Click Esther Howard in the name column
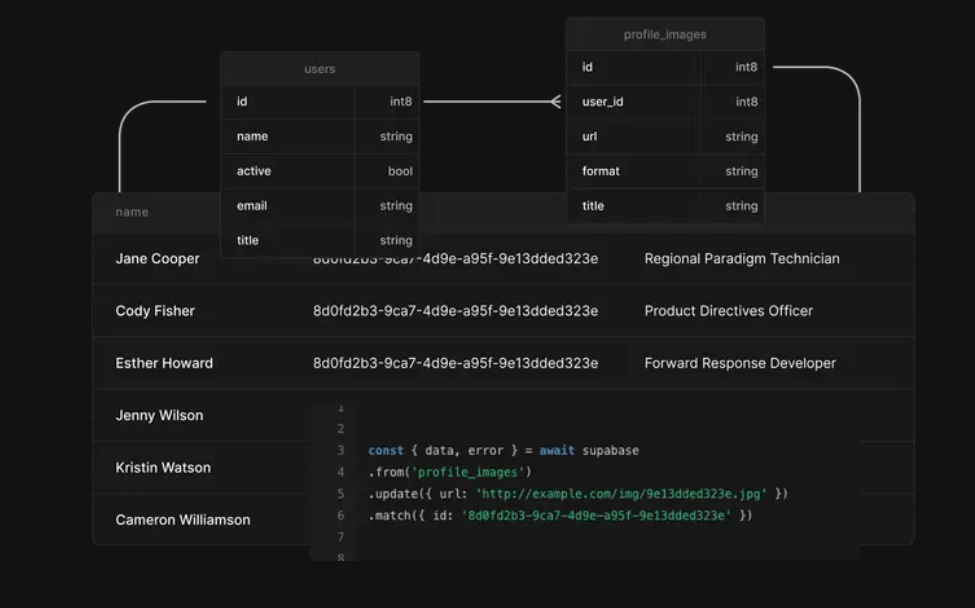The image size is (975, 608). pyautogui.click(x=164, y=363)
